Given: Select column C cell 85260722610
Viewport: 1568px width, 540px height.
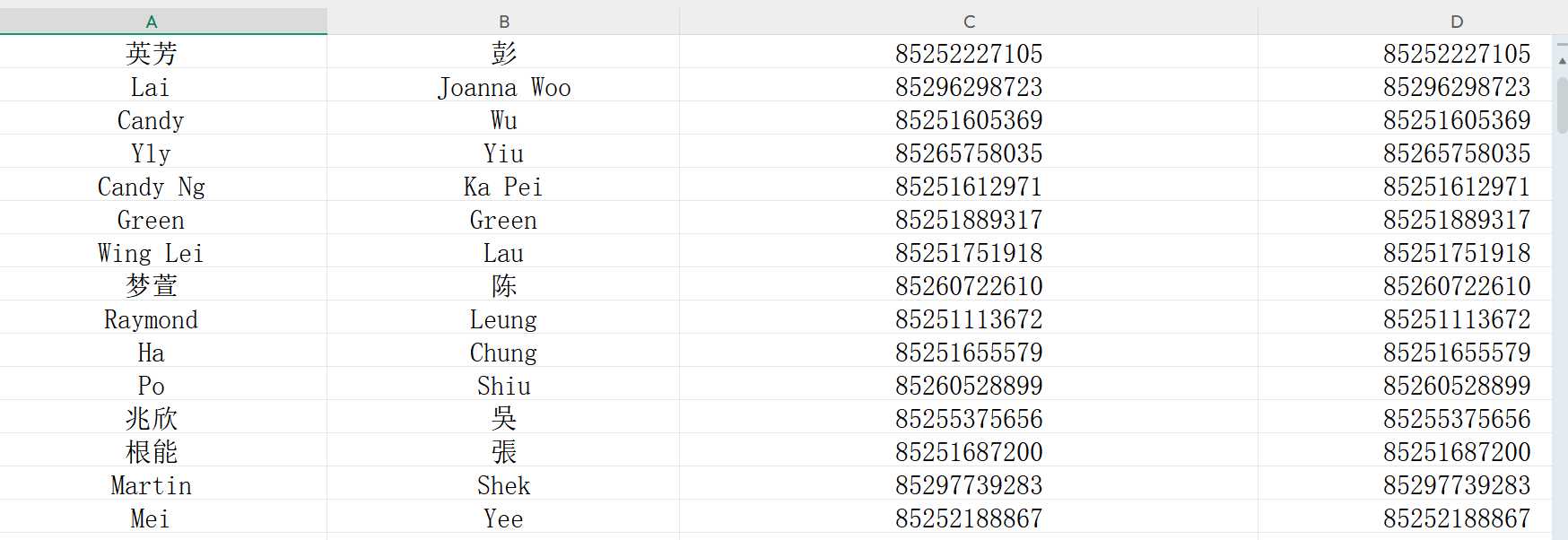Looking at the screenshot, I should coord(969,286).
